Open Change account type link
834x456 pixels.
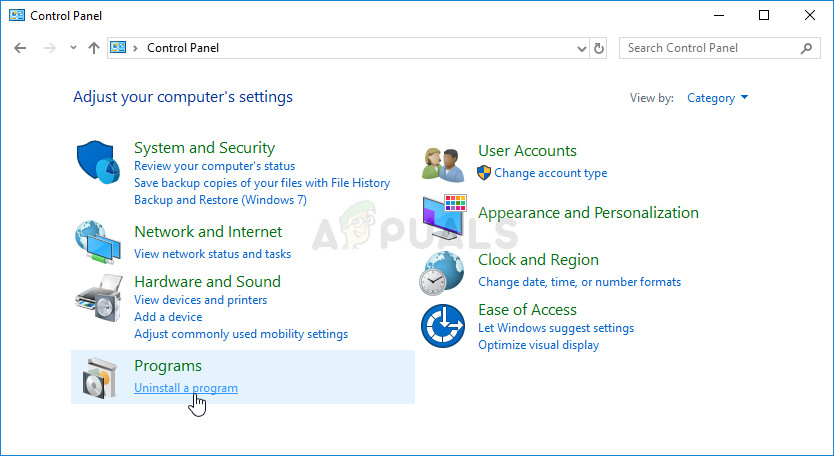pyautogui.click(x=550, y=173)
